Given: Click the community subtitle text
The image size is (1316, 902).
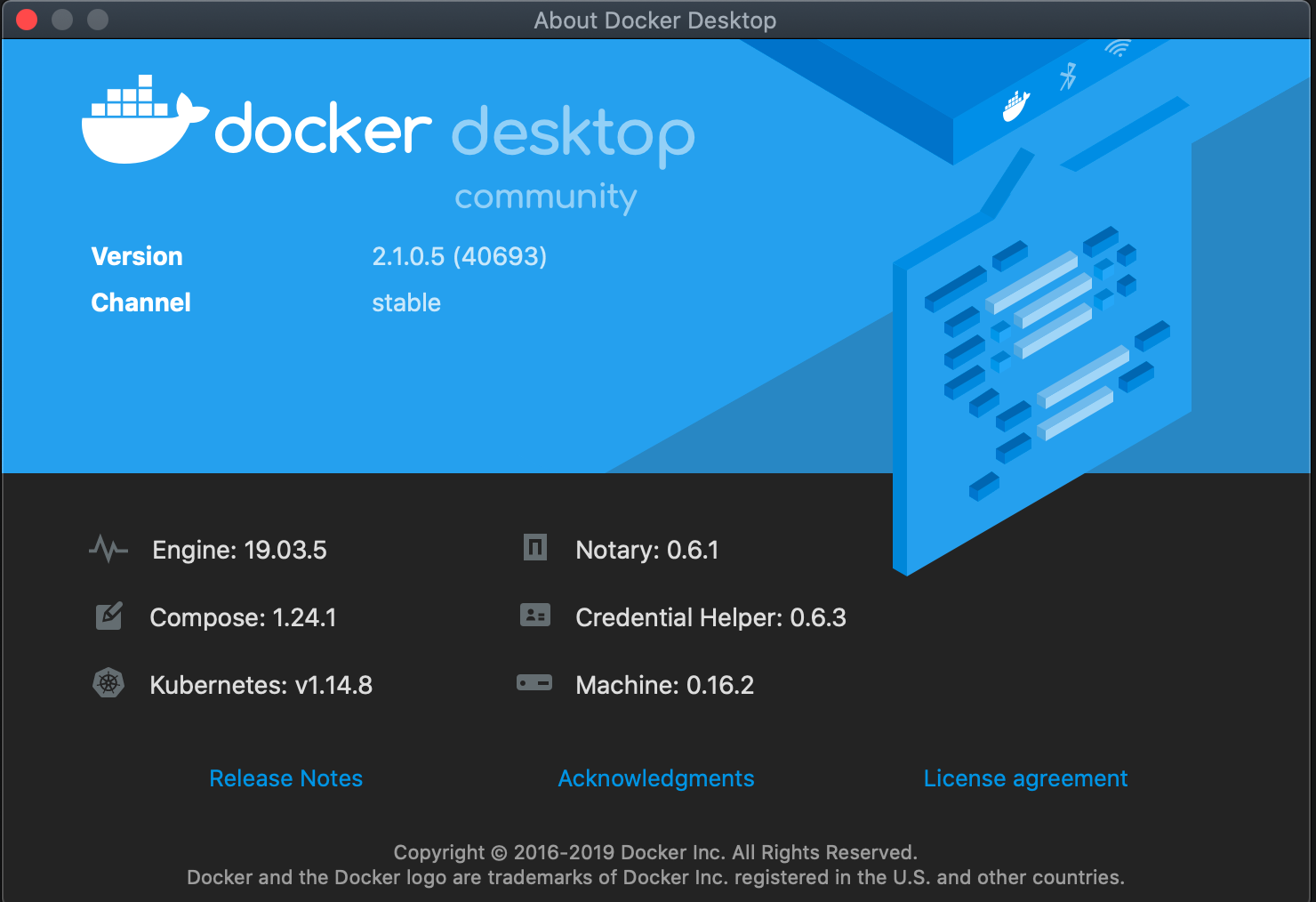Looking at the screenshot, I should pos(545,197).
